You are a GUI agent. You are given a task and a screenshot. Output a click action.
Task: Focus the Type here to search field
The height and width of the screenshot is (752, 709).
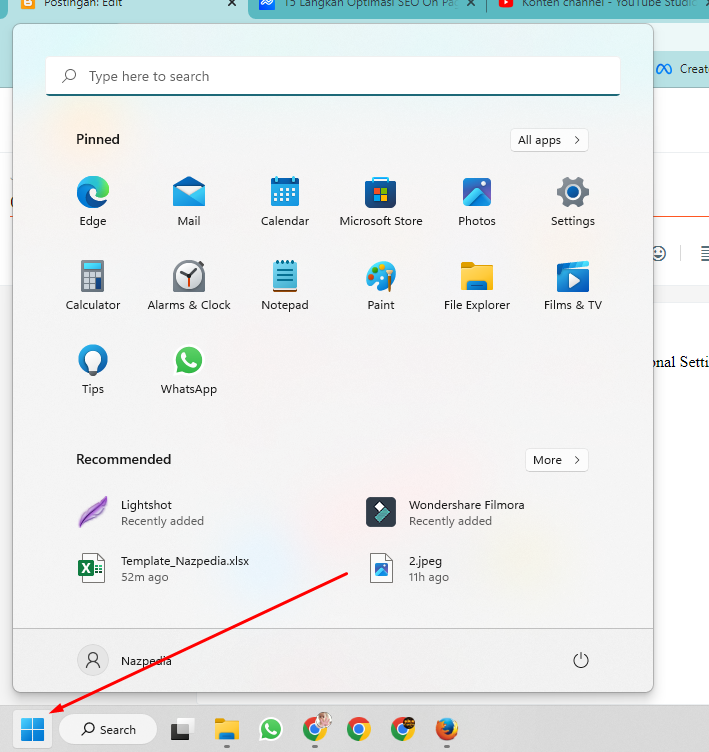click(332, 76)
